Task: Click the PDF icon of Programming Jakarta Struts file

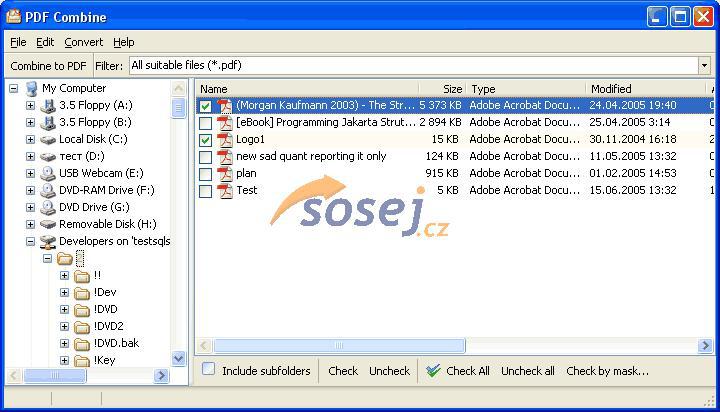Action: pos(225,123)
